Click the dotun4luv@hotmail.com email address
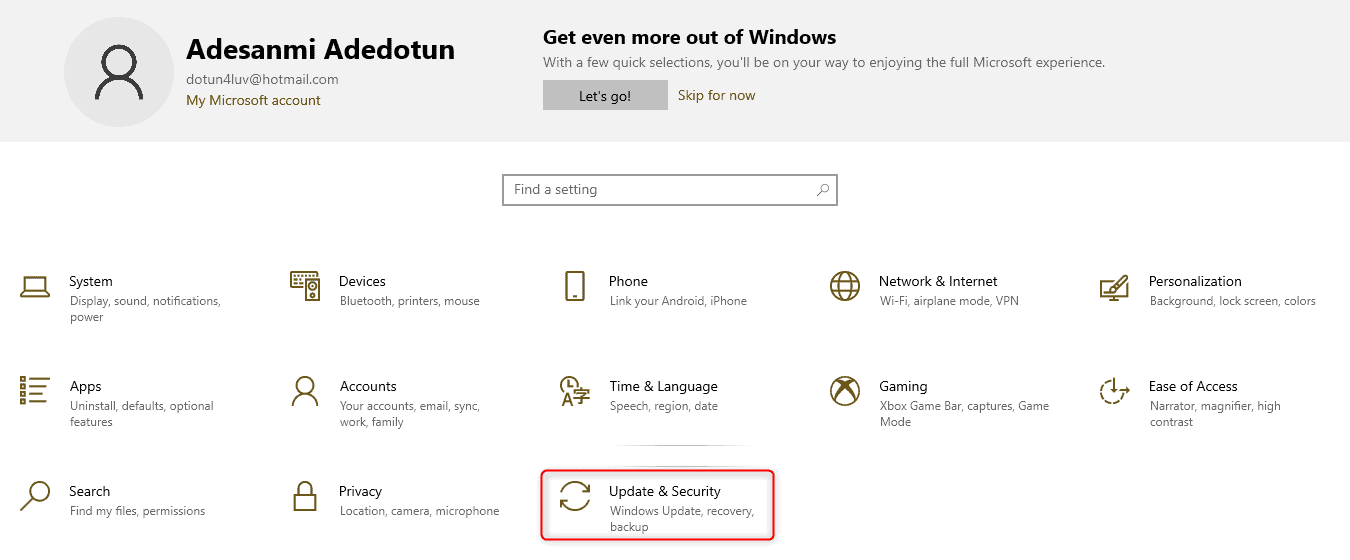Viewport: 1350px width, 560px height. click(262, 79)
